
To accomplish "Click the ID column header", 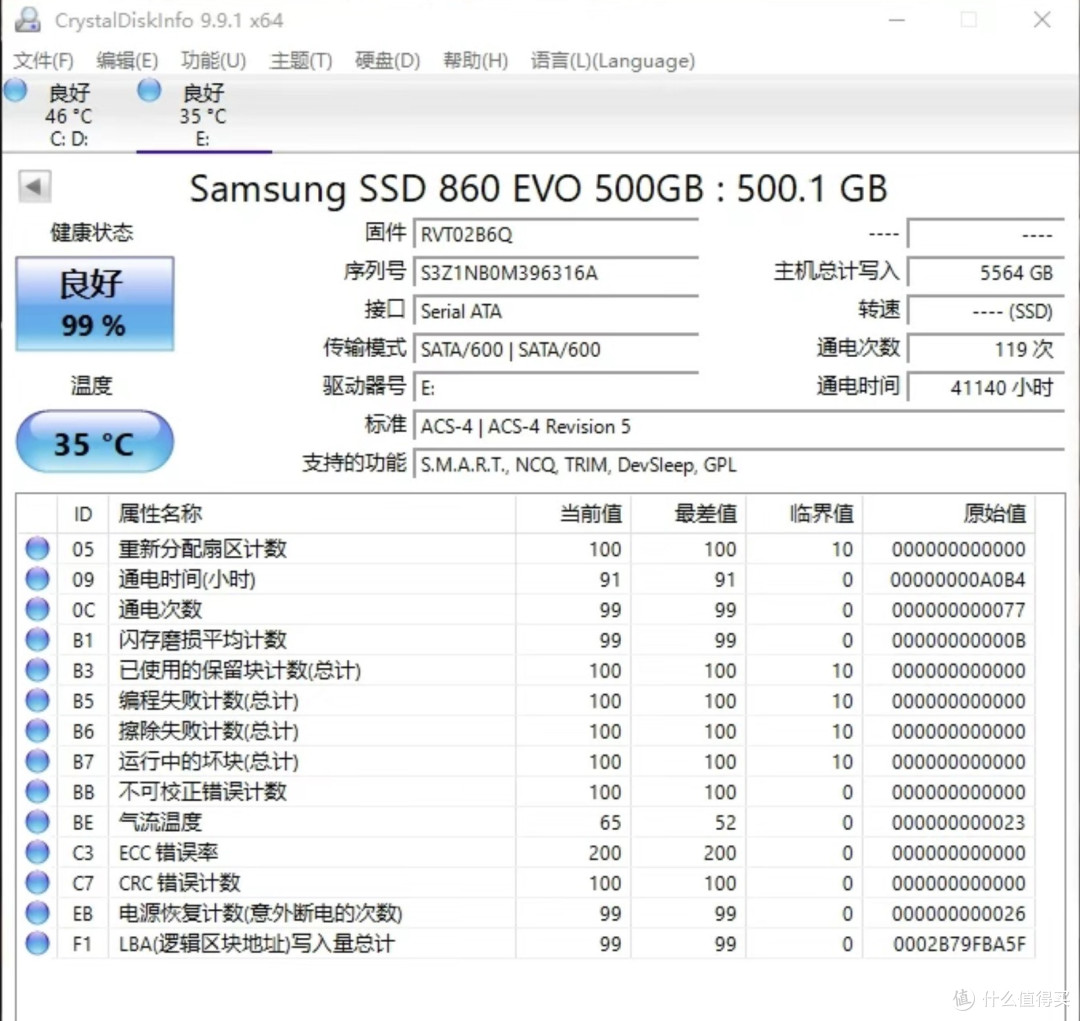I will 83,514.
